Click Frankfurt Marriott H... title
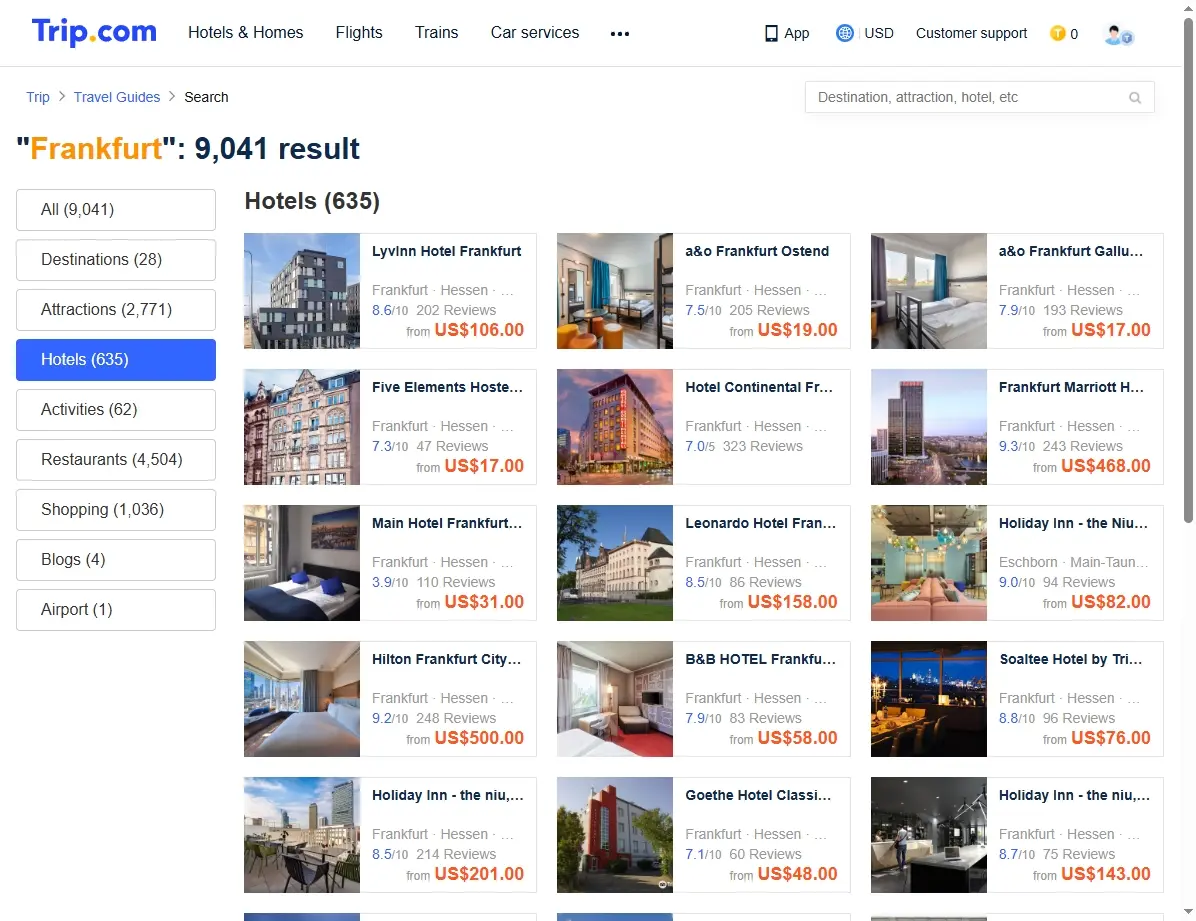 (x=1071, y=387)
